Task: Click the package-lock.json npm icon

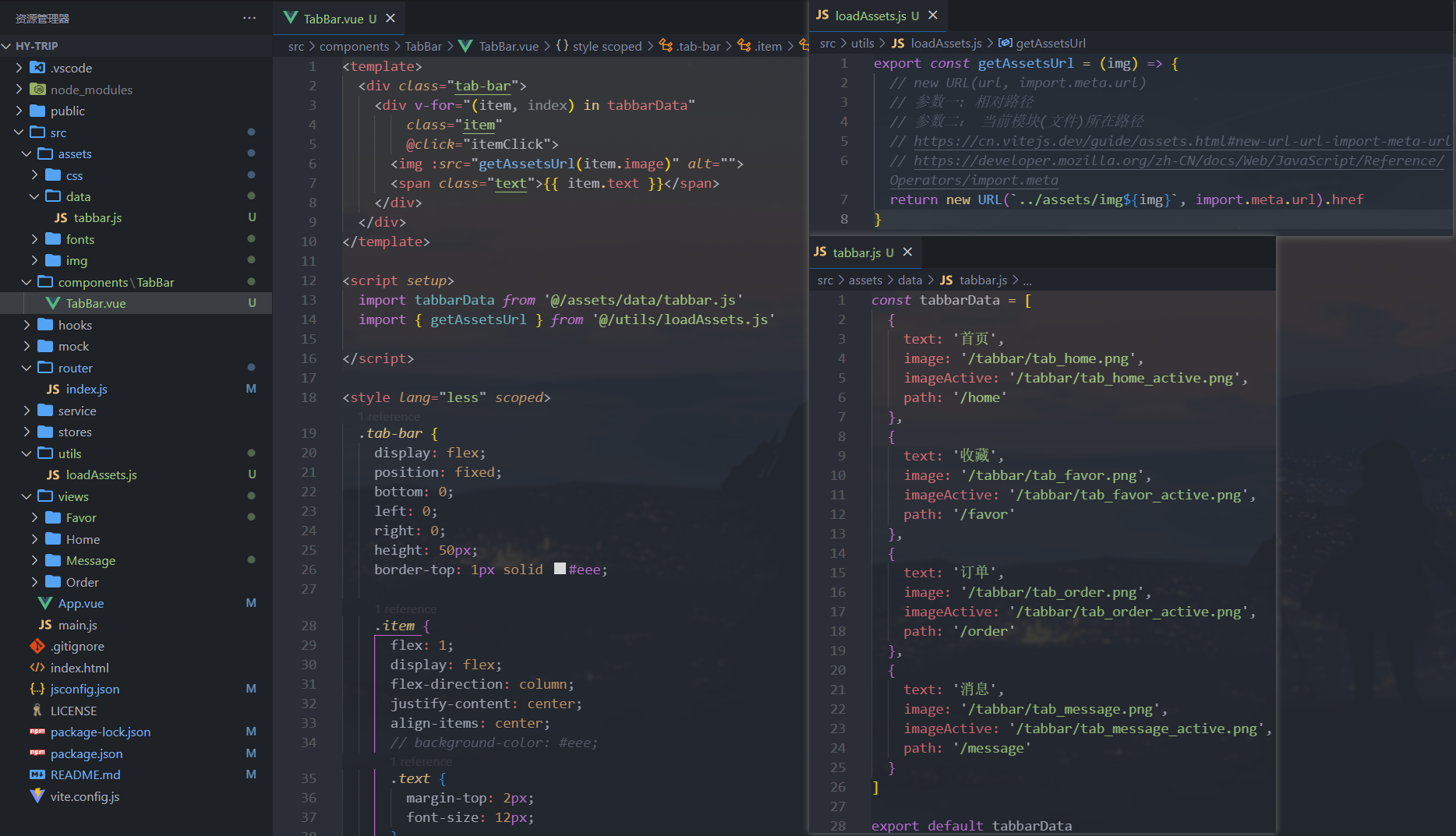Action: [x=37, y=732]
